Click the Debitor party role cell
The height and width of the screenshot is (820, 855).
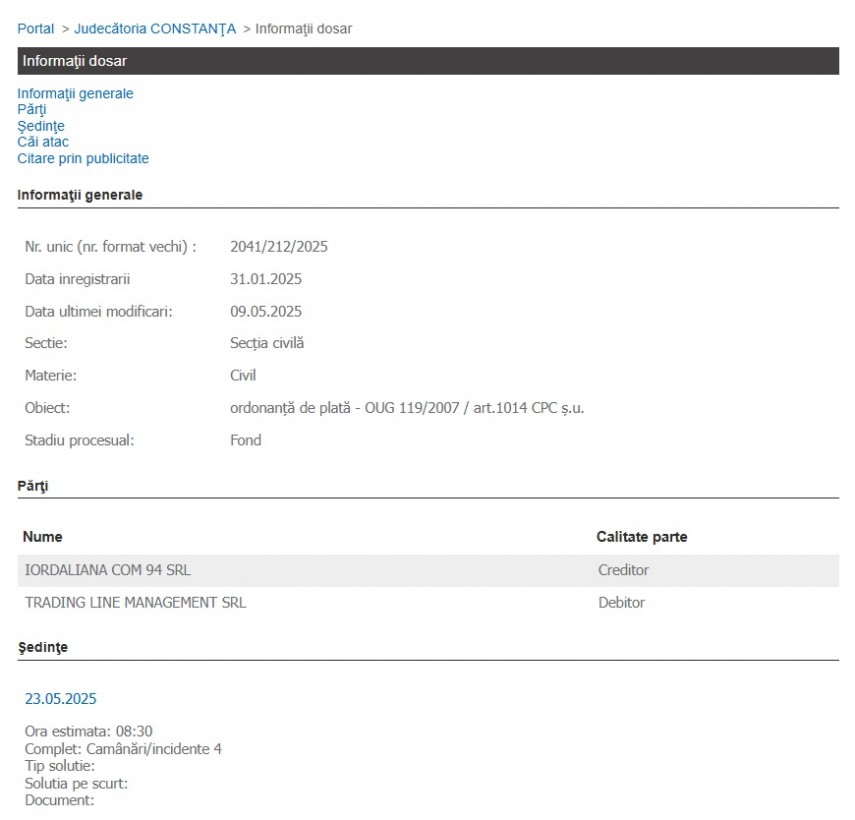(x=621, y=602)
